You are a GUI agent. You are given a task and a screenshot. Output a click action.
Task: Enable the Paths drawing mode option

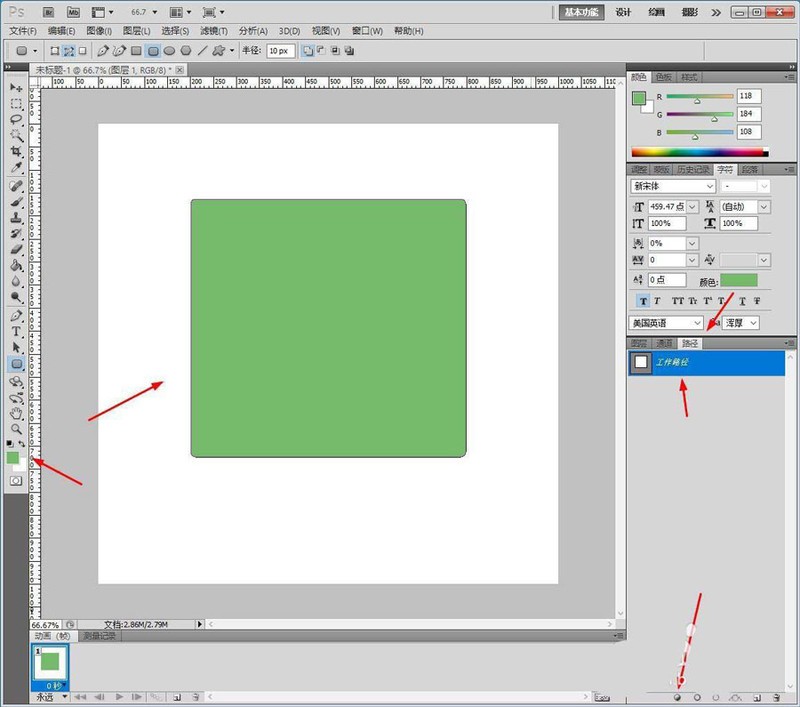pos(68,50)
